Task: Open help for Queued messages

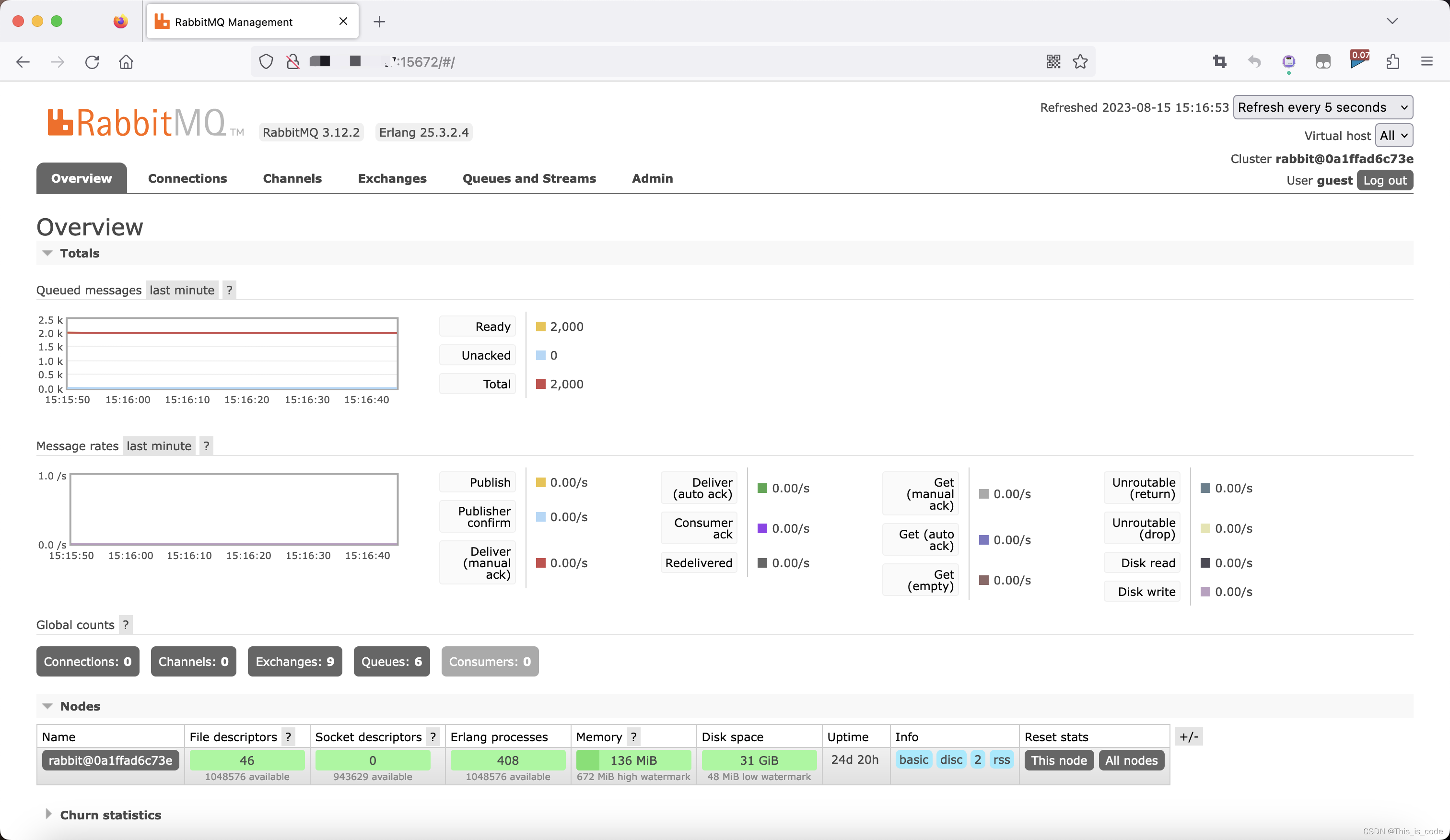Action: 230,290
